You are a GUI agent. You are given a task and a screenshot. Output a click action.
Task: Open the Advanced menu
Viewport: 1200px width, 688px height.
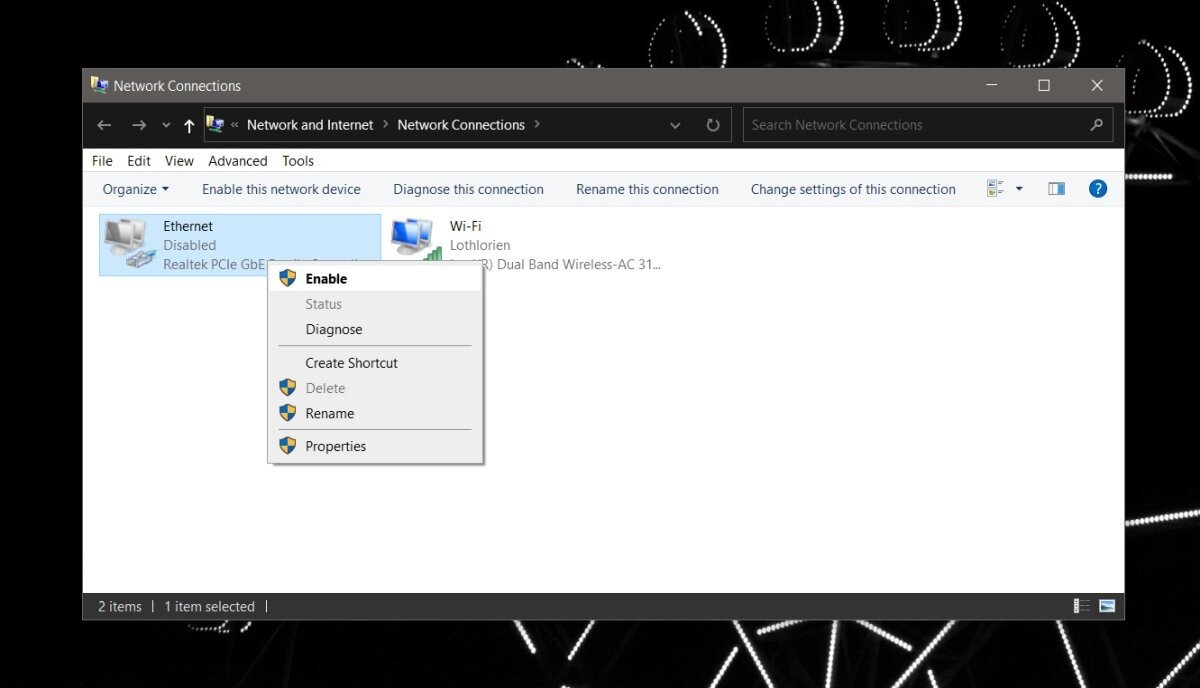(x=237, y=160)
